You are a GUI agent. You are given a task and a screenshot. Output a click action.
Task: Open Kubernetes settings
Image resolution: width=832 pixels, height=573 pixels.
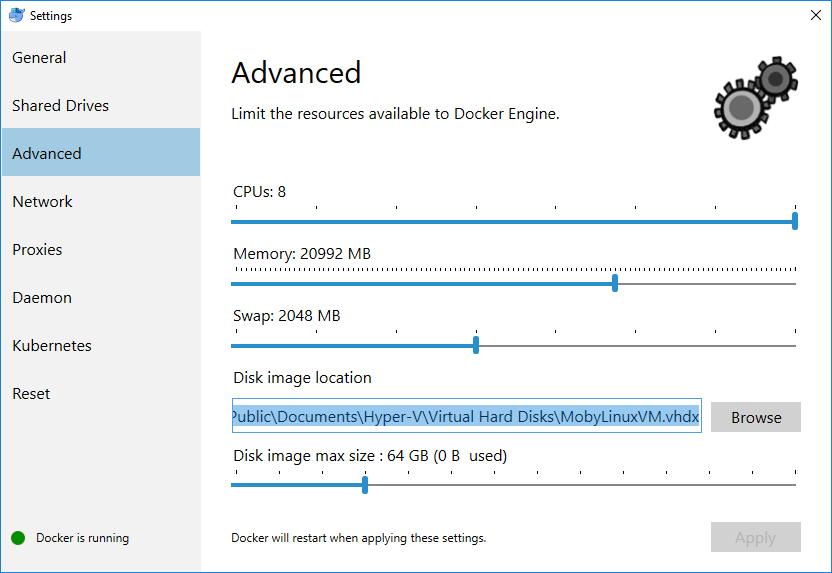(101, 345)
